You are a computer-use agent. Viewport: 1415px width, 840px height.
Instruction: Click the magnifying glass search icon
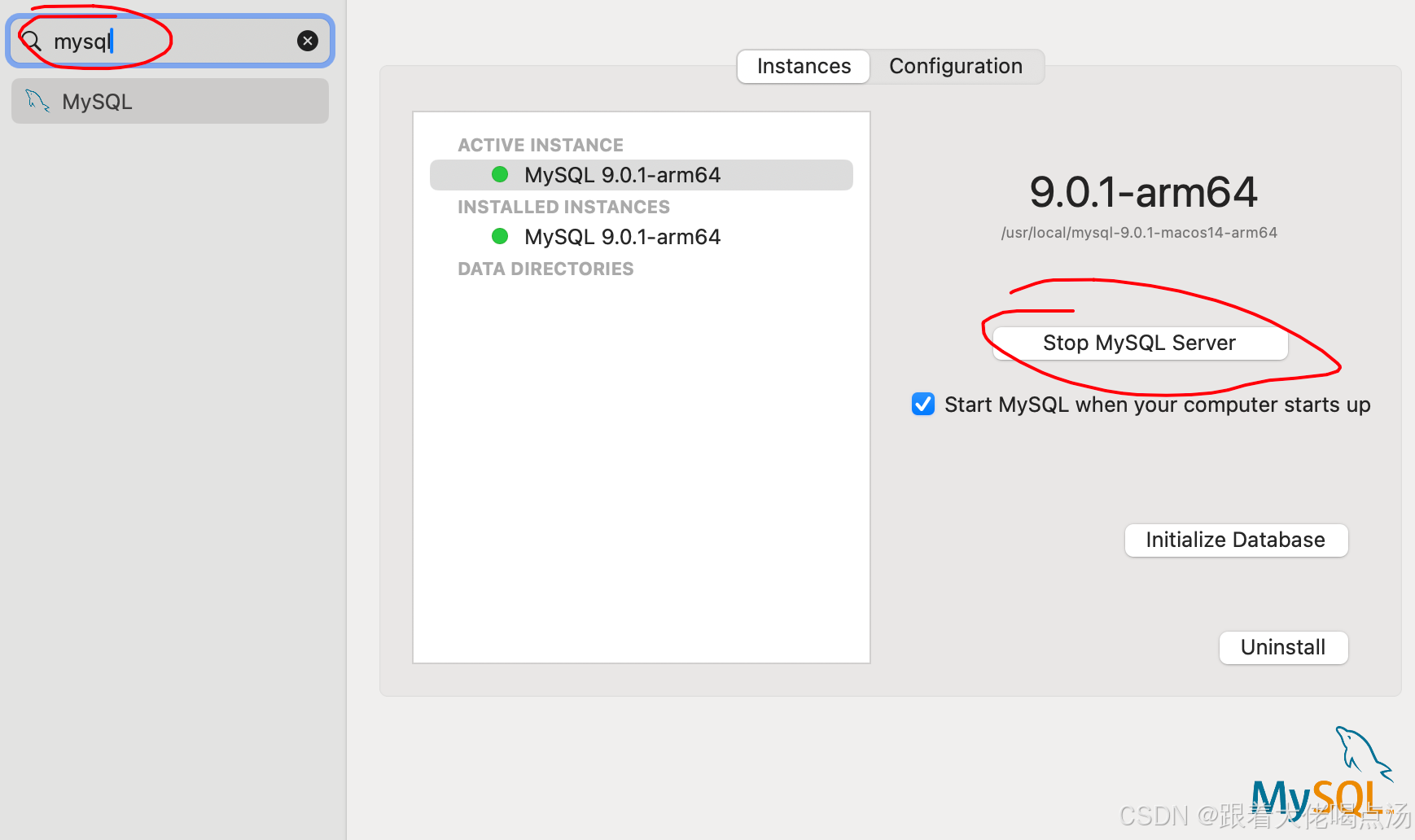pyautogui.click(x=31, y=41)
